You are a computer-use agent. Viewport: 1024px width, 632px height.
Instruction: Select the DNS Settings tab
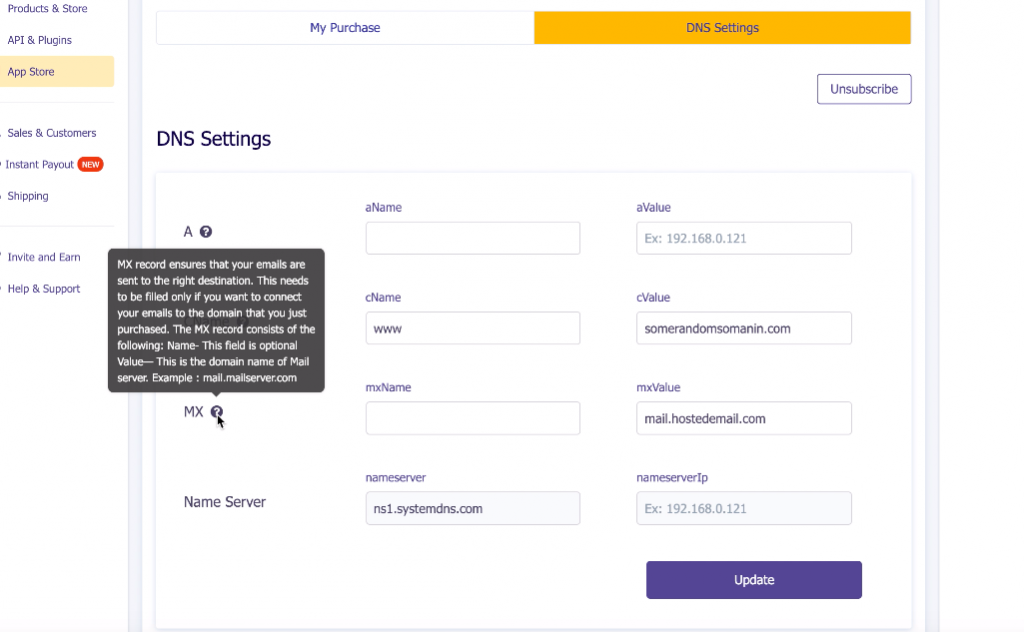tap(722, 28)
